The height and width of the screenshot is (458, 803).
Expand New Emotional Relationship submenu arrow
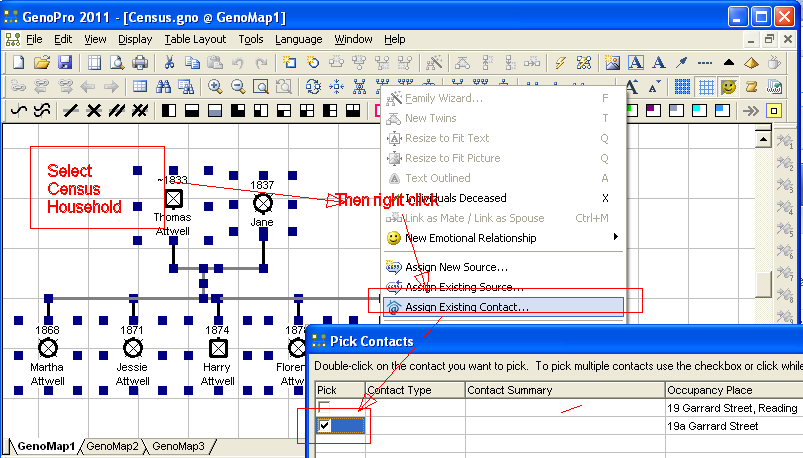[x=616, y=237]
